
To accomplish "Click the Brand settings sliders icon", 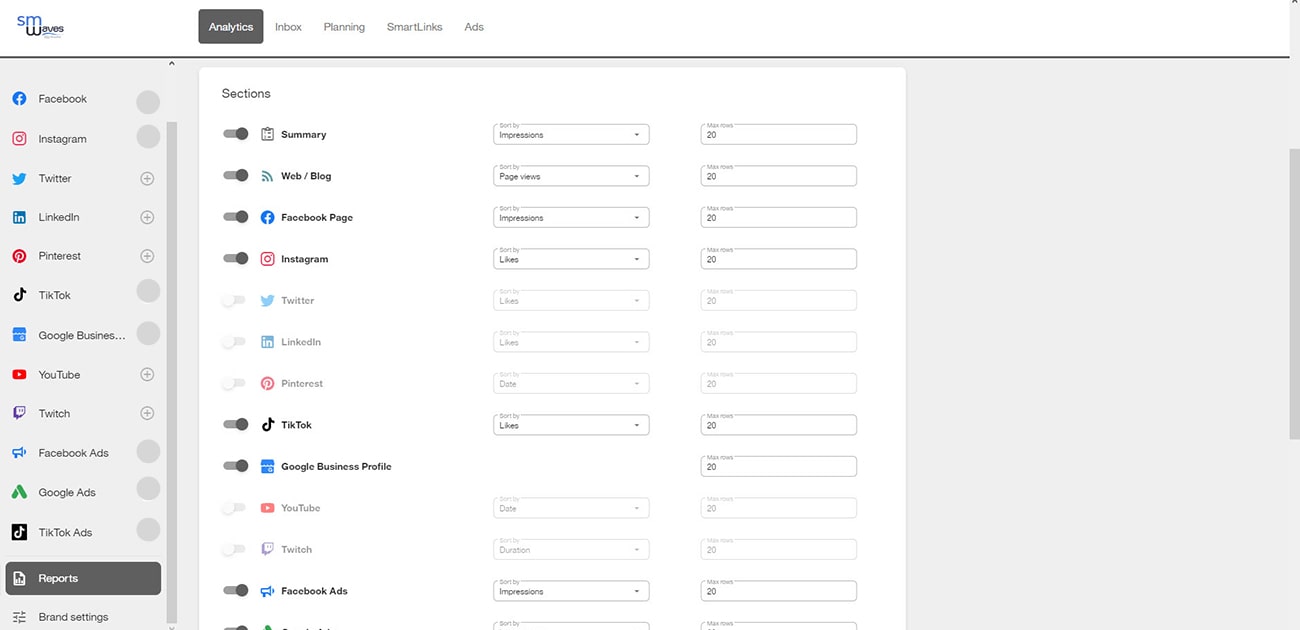I will (19, 617).
